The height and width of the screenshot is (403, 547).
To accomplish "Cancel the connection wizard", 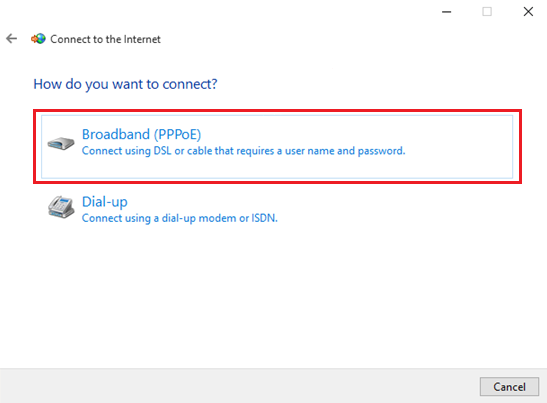I will click(x=509, y=387).
